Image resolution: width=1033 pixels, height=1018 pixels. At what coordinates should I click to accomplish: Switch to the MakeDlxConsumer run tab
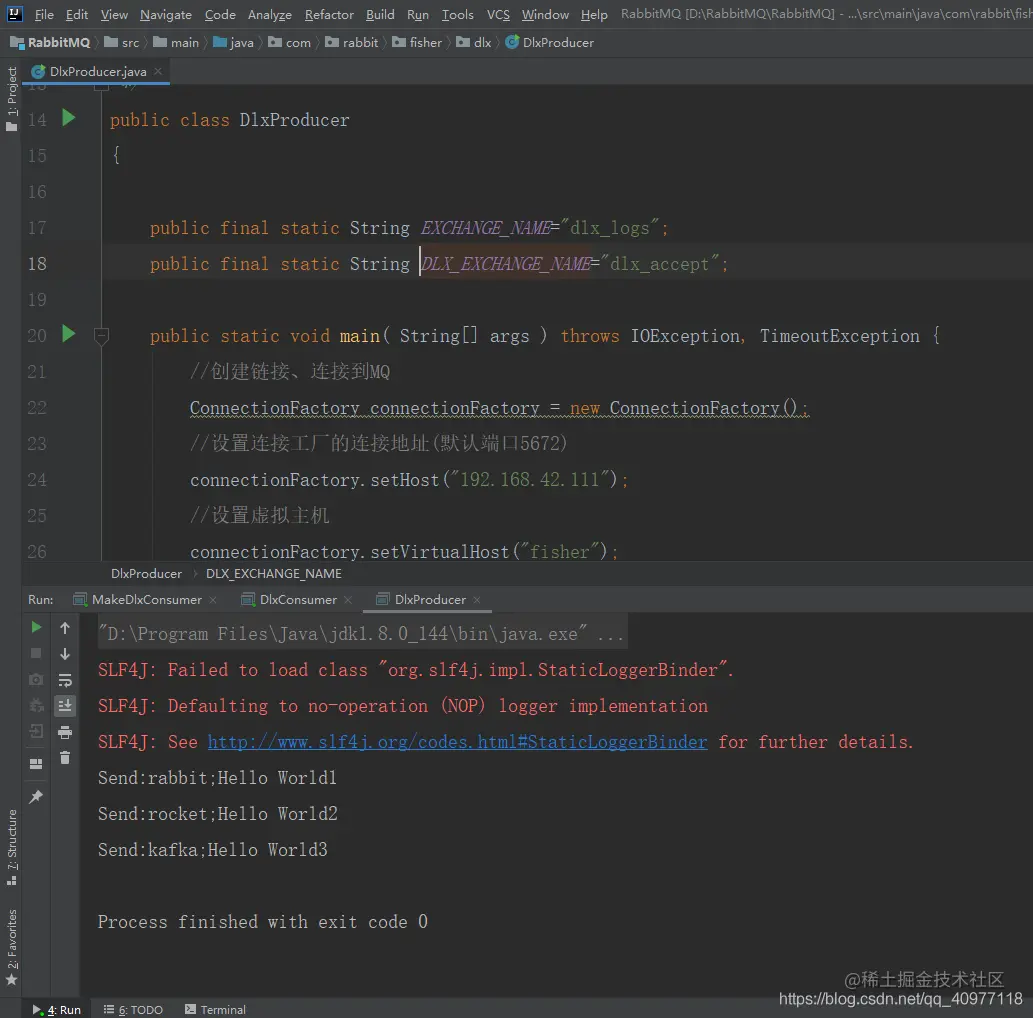[x=138, y=600]
